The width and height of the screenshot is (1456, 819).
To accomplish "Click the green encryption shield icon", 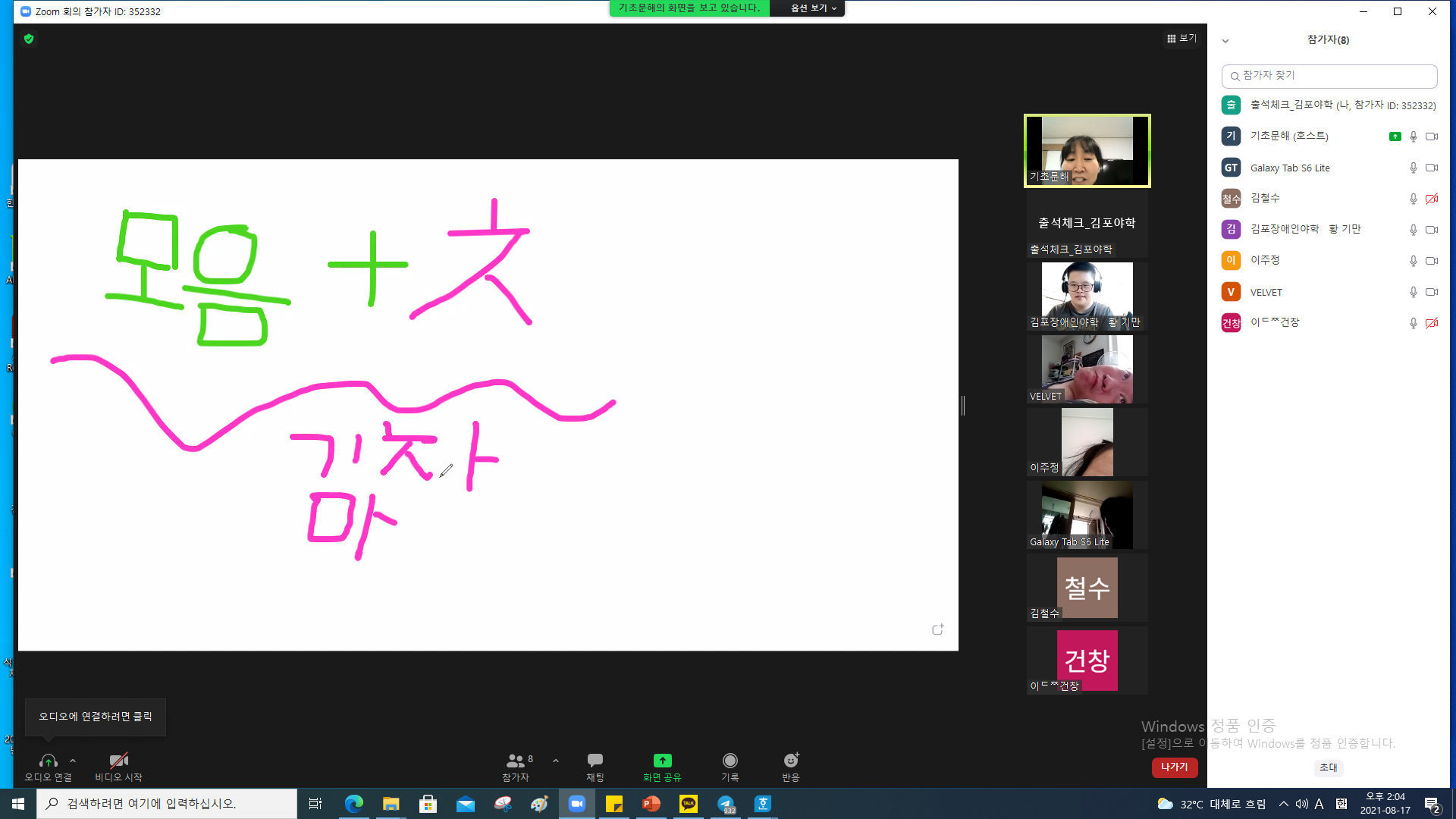I will pyautogui.click(x=29, y=39).
